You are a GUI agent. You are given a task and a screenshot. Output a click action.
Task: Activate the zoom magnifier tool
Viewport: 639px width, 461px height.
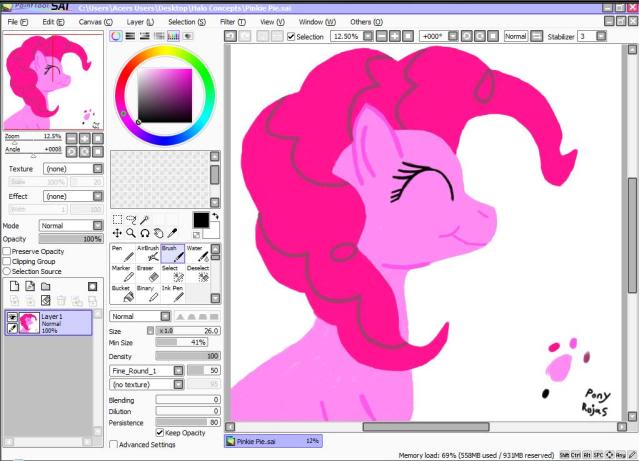131,233
